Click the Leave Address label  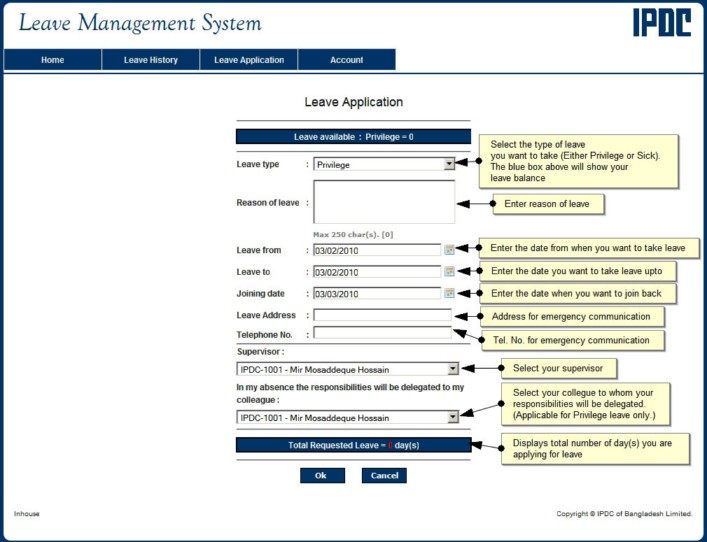(266, 315)
